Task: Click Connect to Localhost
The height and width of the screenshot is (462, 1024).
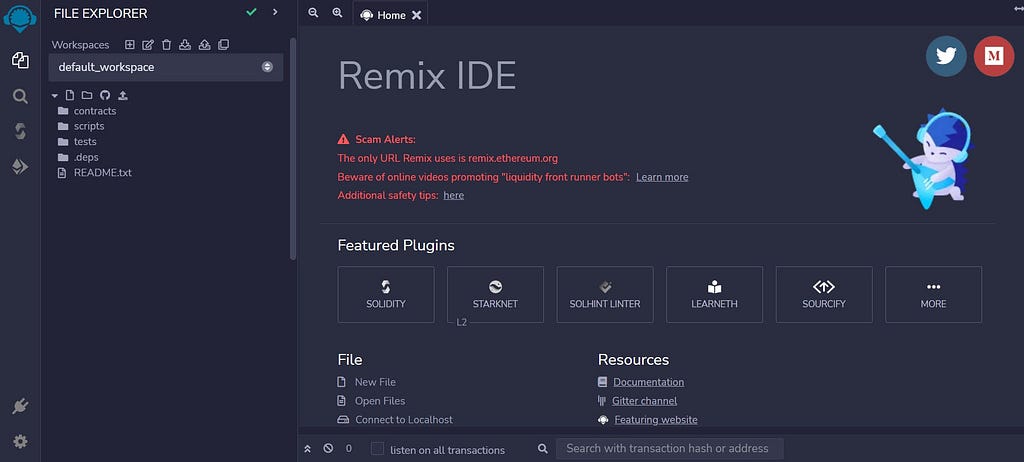Action: pyautogui.click(x=404, y=420)
